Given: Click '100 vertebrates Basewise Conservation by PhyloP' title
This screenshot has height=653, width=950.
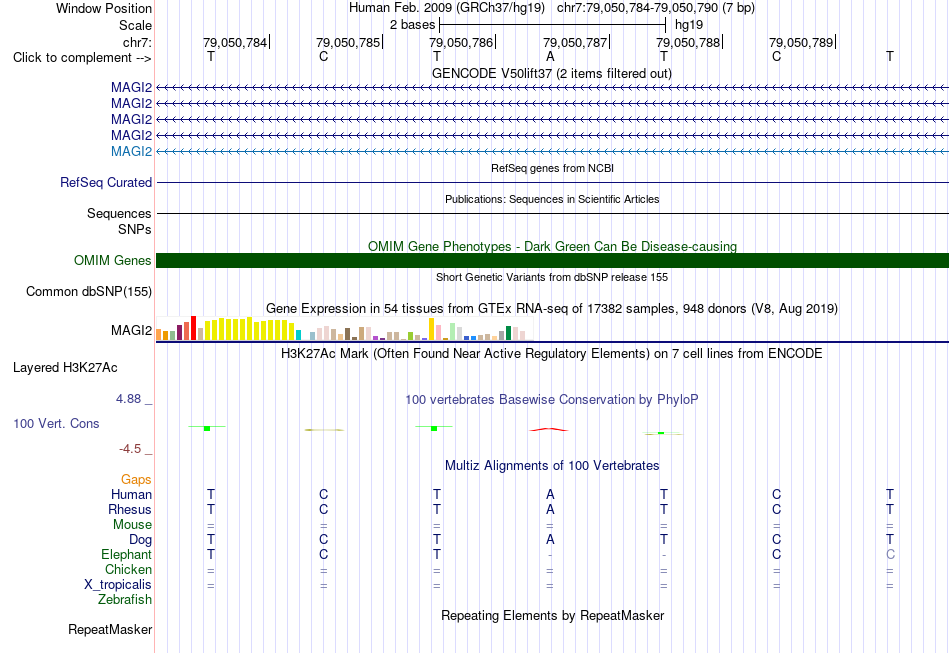Looking at the screenshot, I should tap(551, 400).
